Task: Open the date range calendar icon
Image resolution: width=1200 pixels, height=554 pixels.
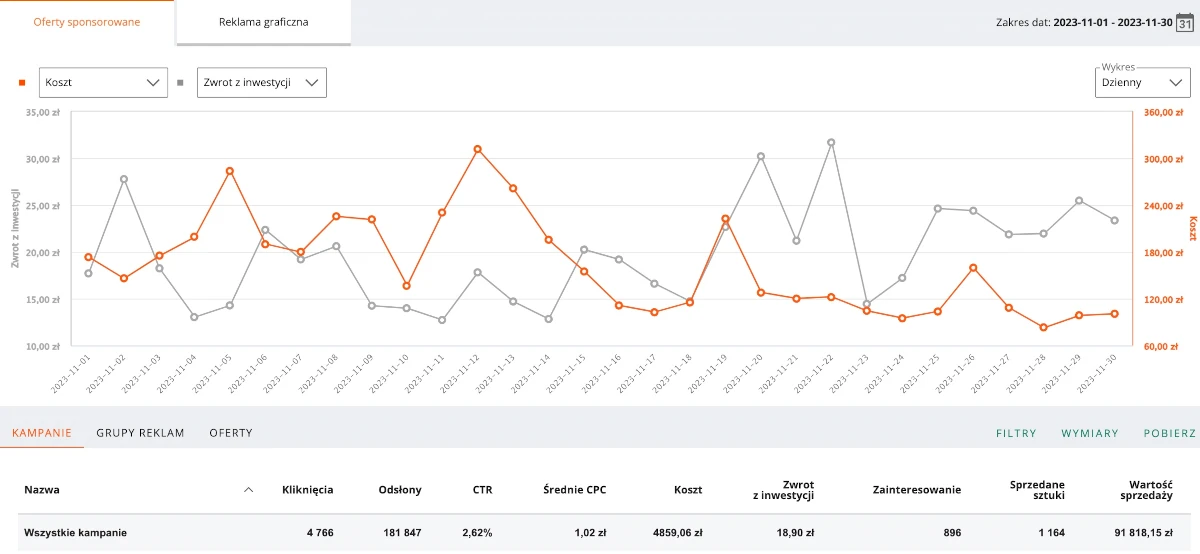Action: pyautogui.click(x=1185, y=23)
